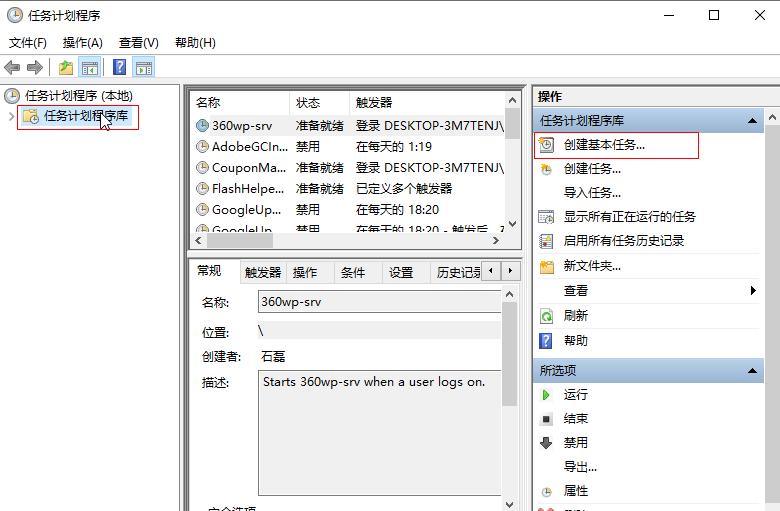This screenshot has width=780, height=511.
Task: Click the GoogleUp task clock icon
Action: [x=202, y=209]
